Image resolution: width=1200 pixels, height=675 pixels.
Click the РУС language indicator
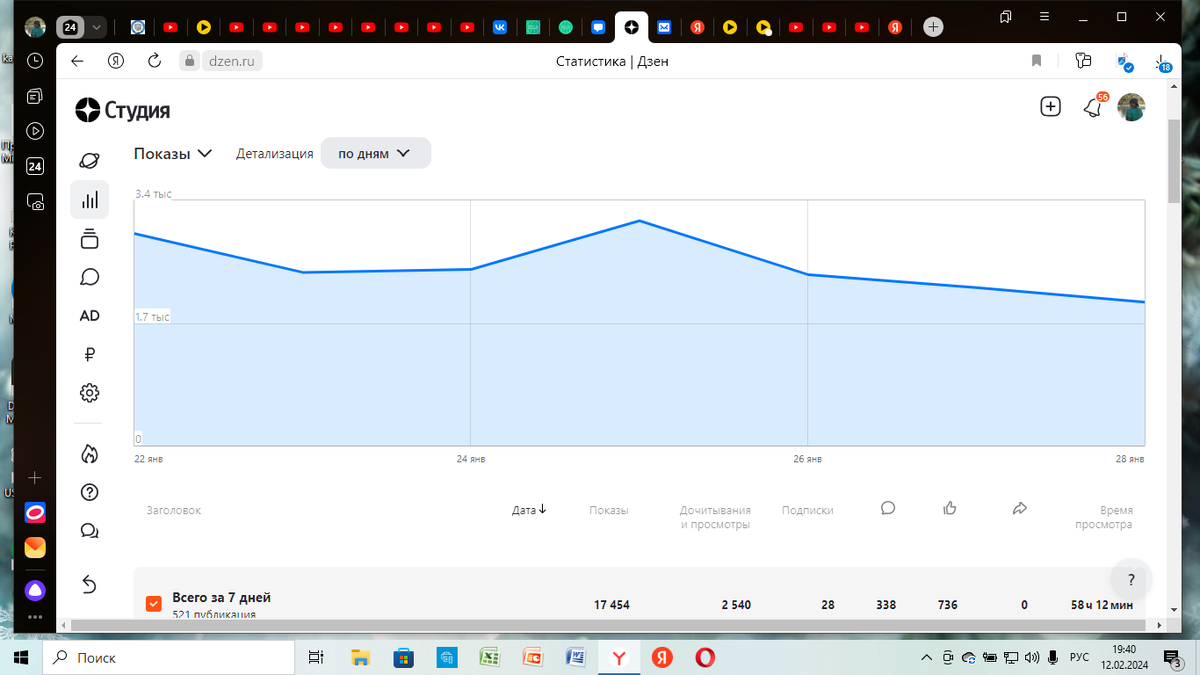[x=1080, y=657]
